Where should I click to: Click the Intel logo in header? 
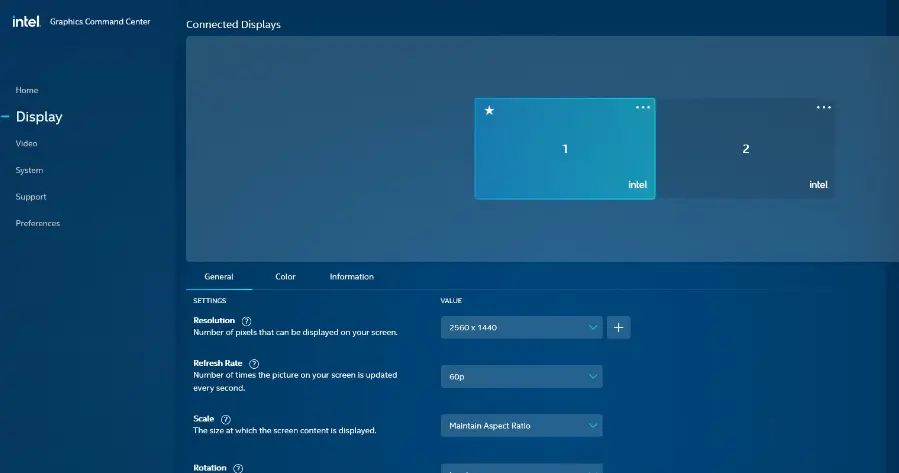pos(26,22)
